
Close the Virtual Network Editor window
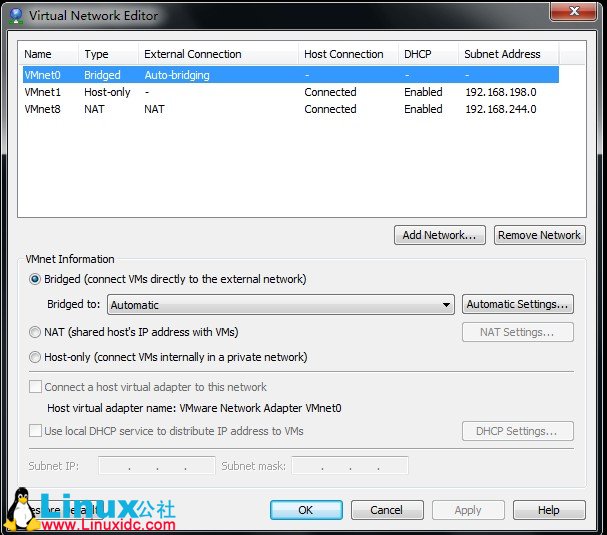[x=573, y=11]
